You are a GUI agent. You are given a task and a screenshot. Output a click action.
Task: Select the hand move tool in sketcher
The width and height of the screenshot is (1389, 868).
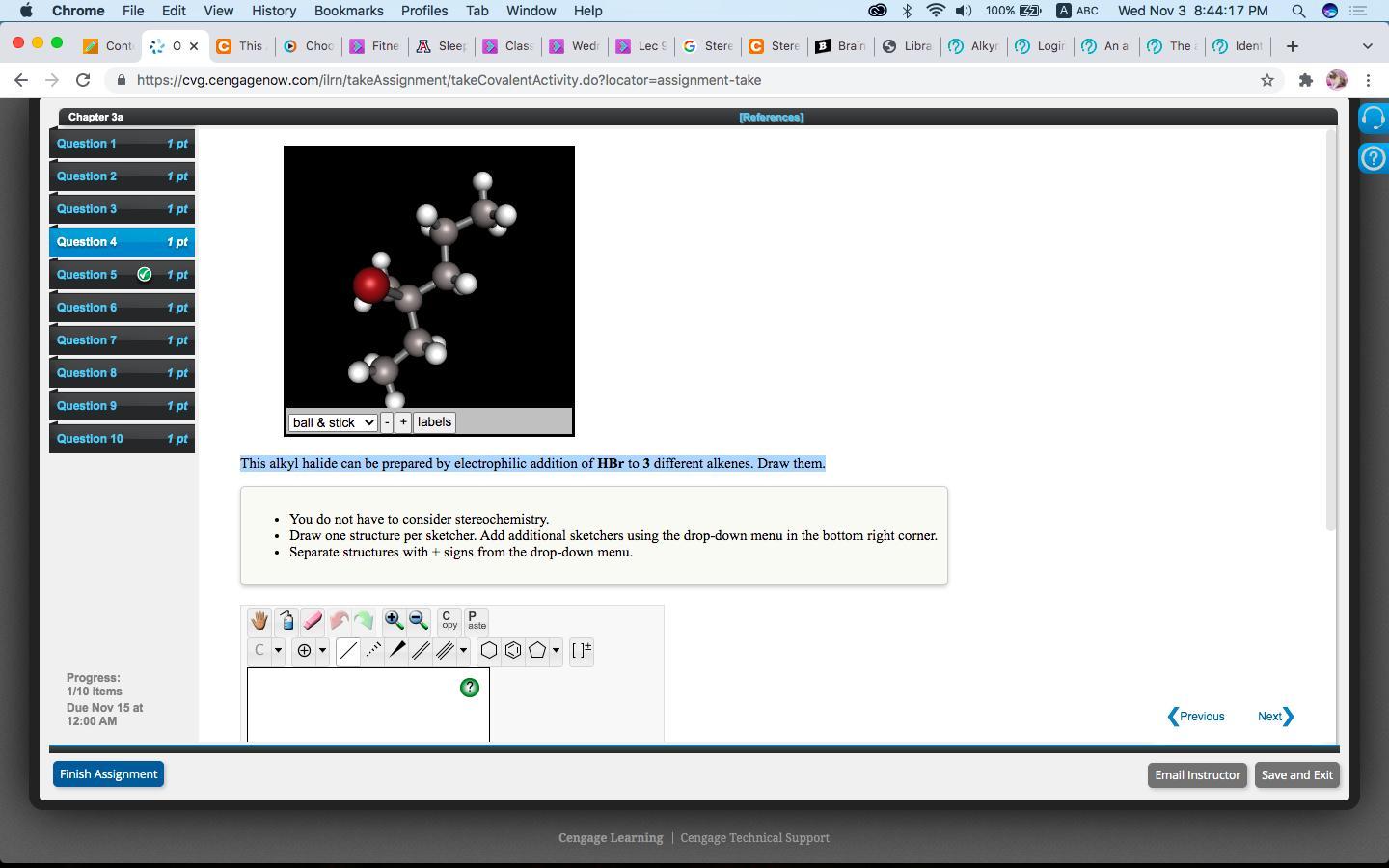[259, 621]
